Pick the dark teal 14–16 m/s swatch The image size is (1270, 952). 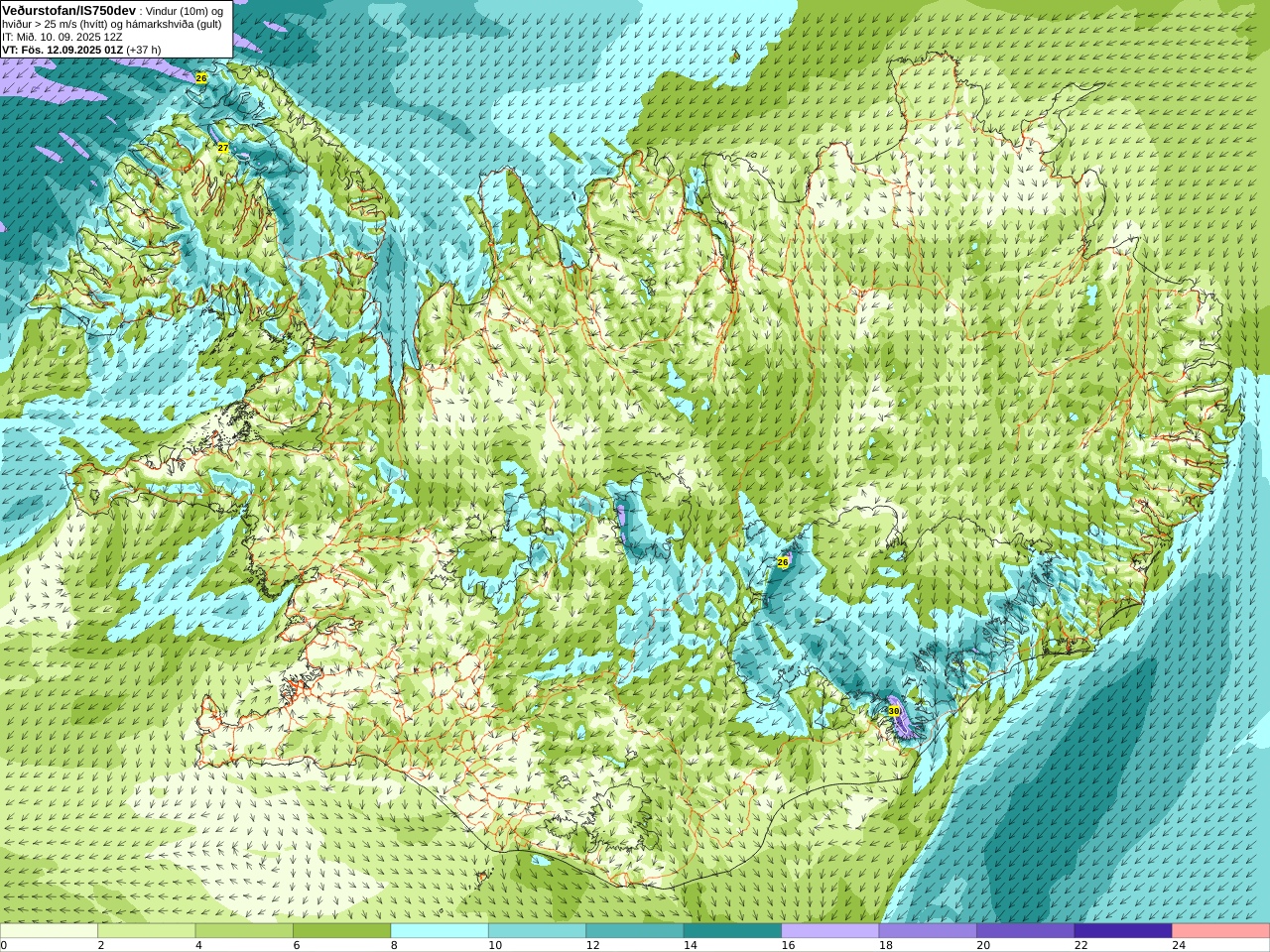click(732, 931)
